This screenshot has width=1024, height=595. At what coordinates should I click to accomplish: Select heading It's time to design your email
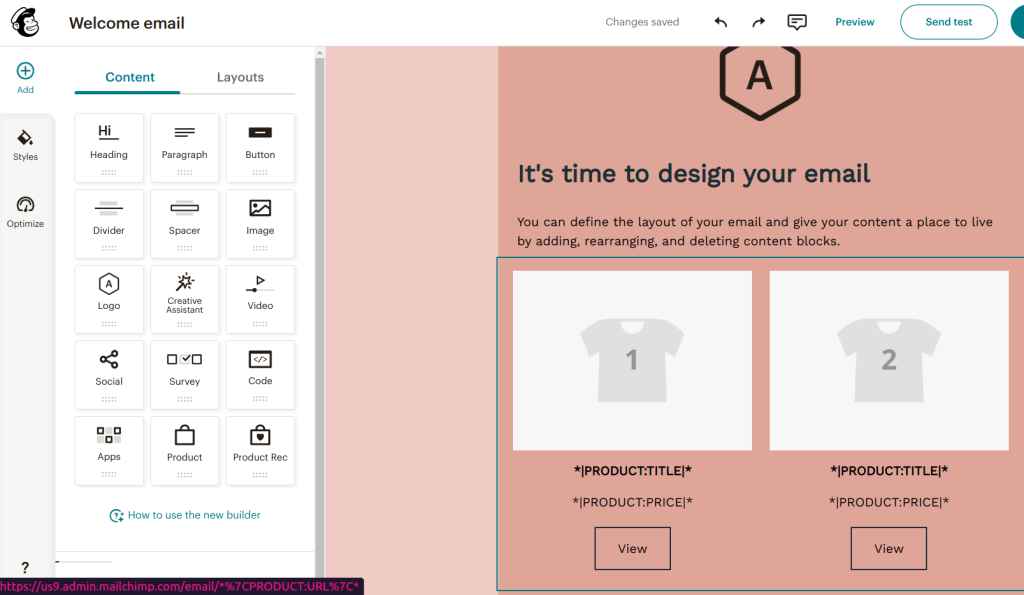(x=694, y=174)
